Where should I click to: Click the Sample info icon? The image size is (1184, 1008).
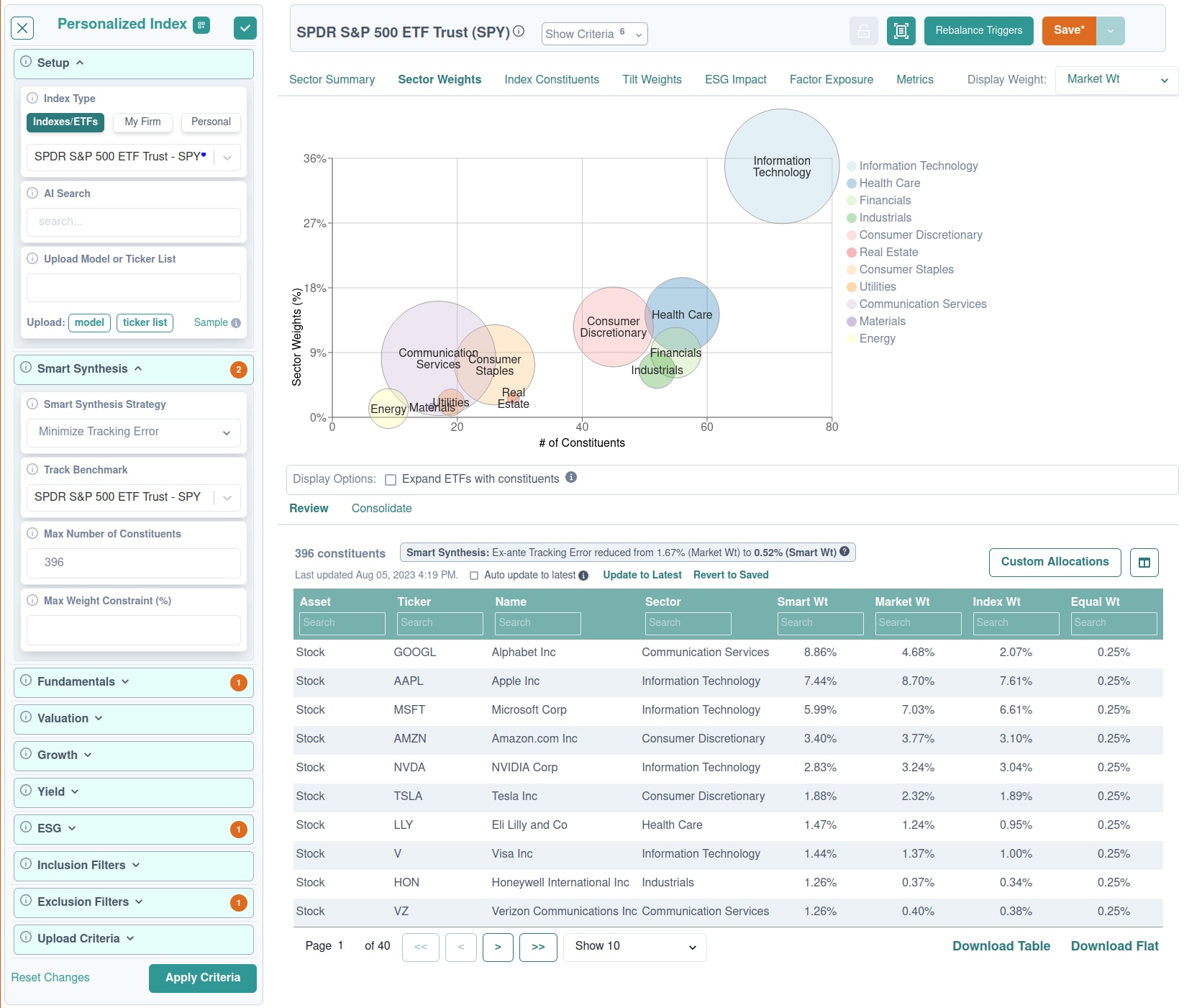click(x=236, y=323)
